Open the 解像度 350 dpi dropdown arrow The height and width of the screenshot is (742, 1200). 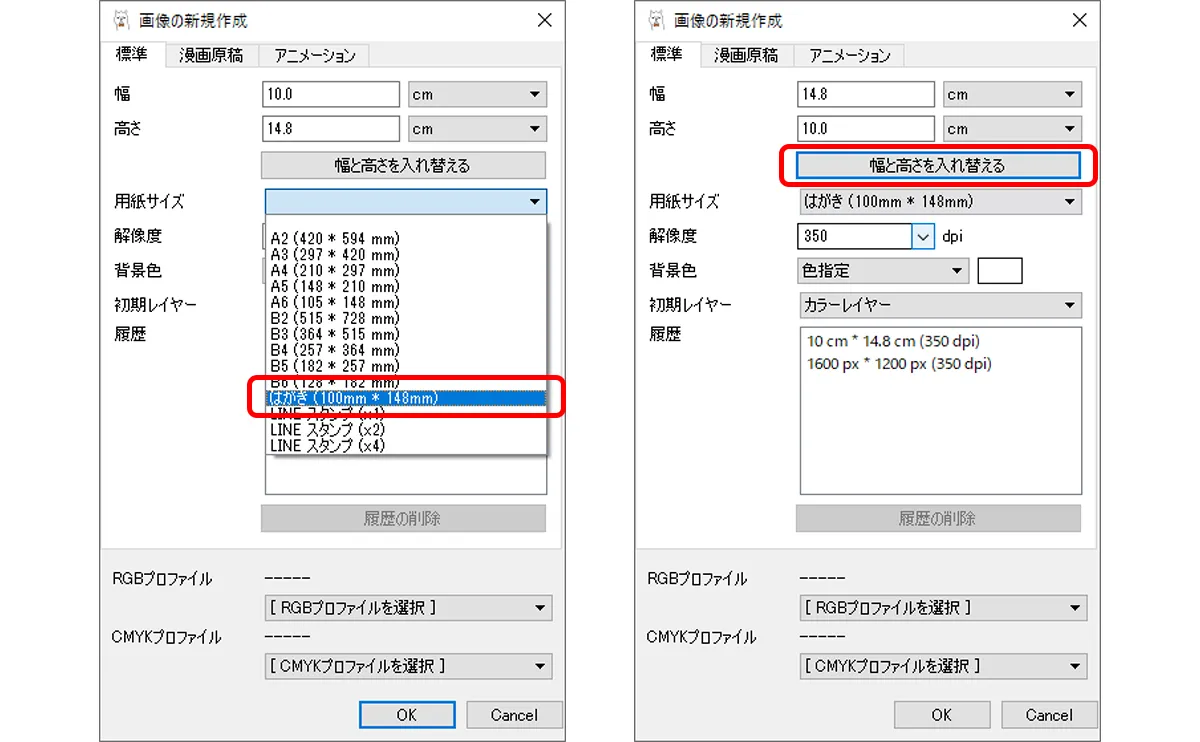[922, 237]
